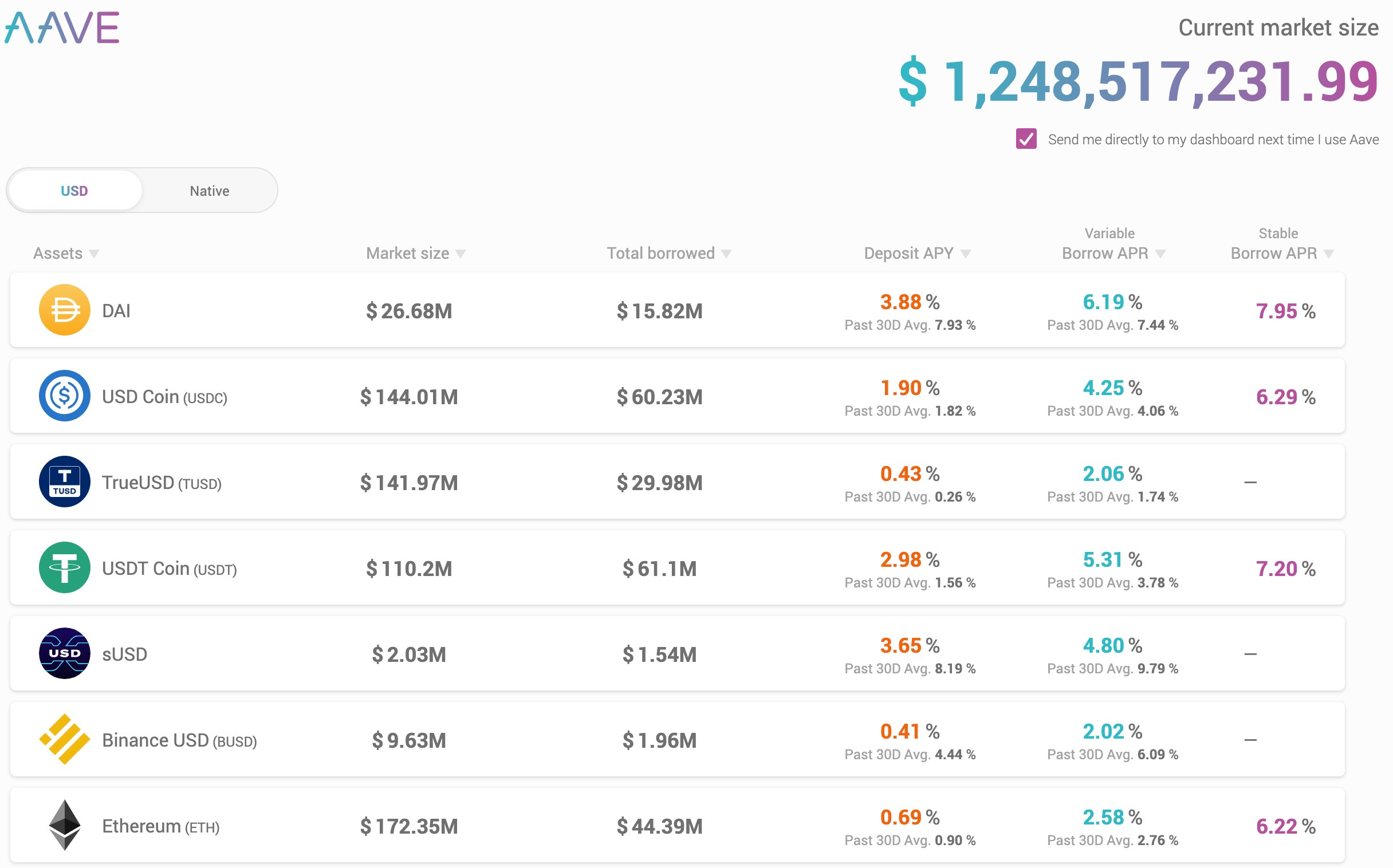Click the Total borrowed column header
The image size is (1393, 868).
click(661, 253)
